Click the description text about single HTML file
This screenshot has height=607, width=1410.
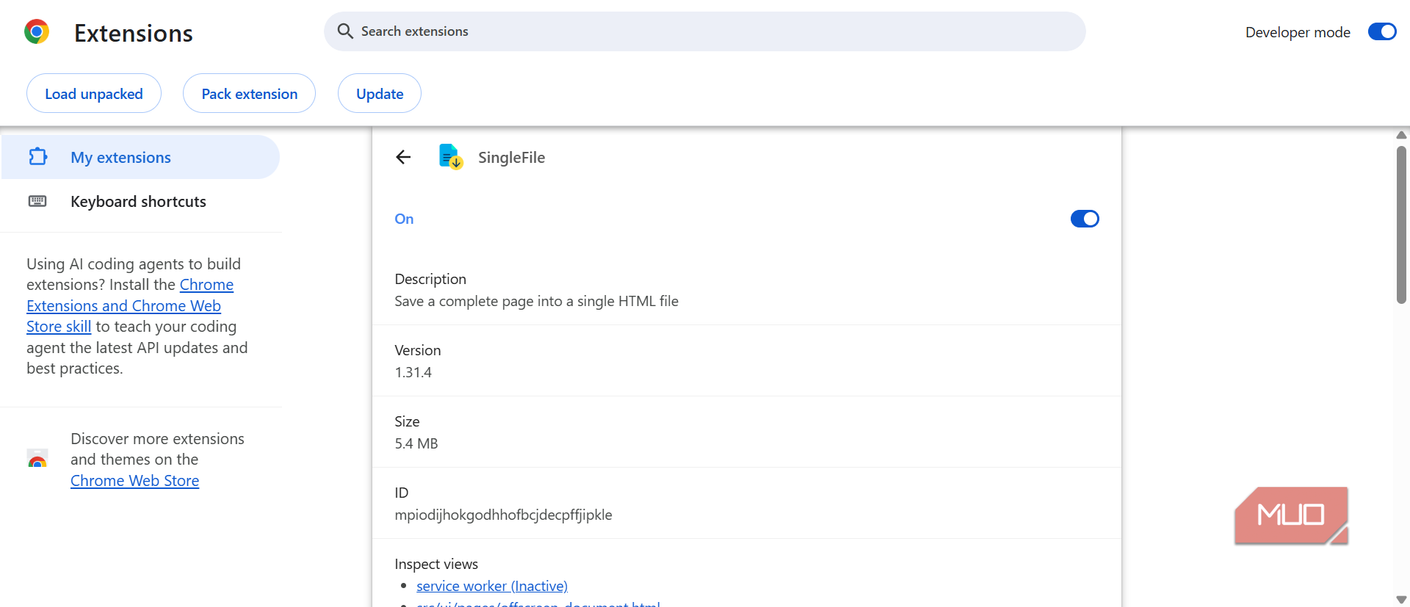(536, 301)
